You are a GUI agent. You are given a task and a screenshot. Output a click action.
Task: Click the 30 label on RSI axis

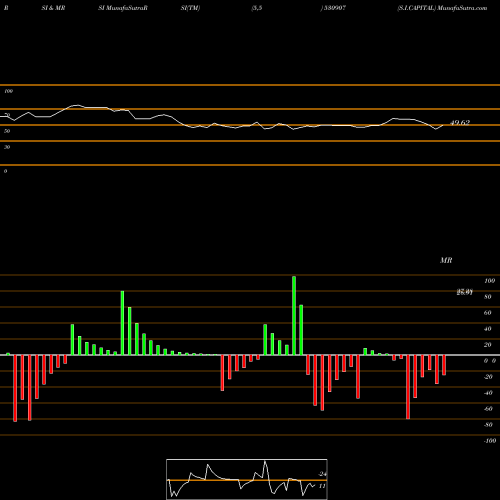(7, 147)
